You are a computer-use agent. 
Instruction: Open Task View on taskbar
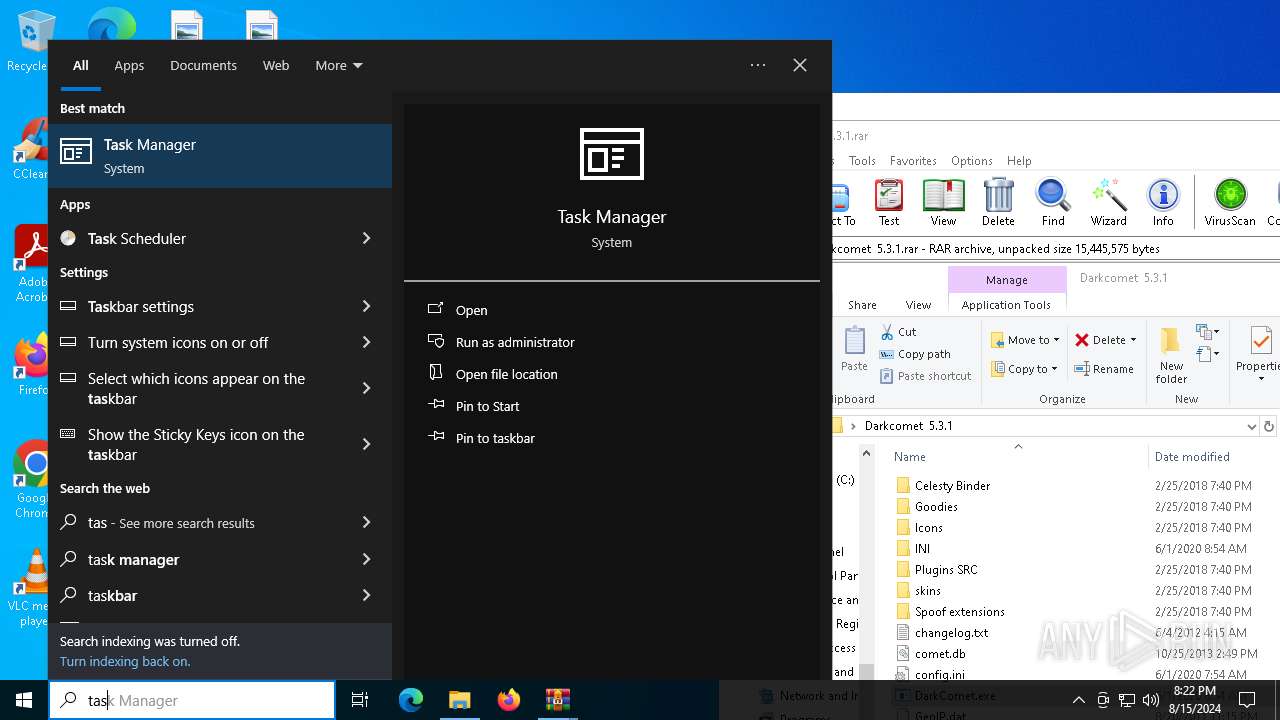tap(360, 700)
